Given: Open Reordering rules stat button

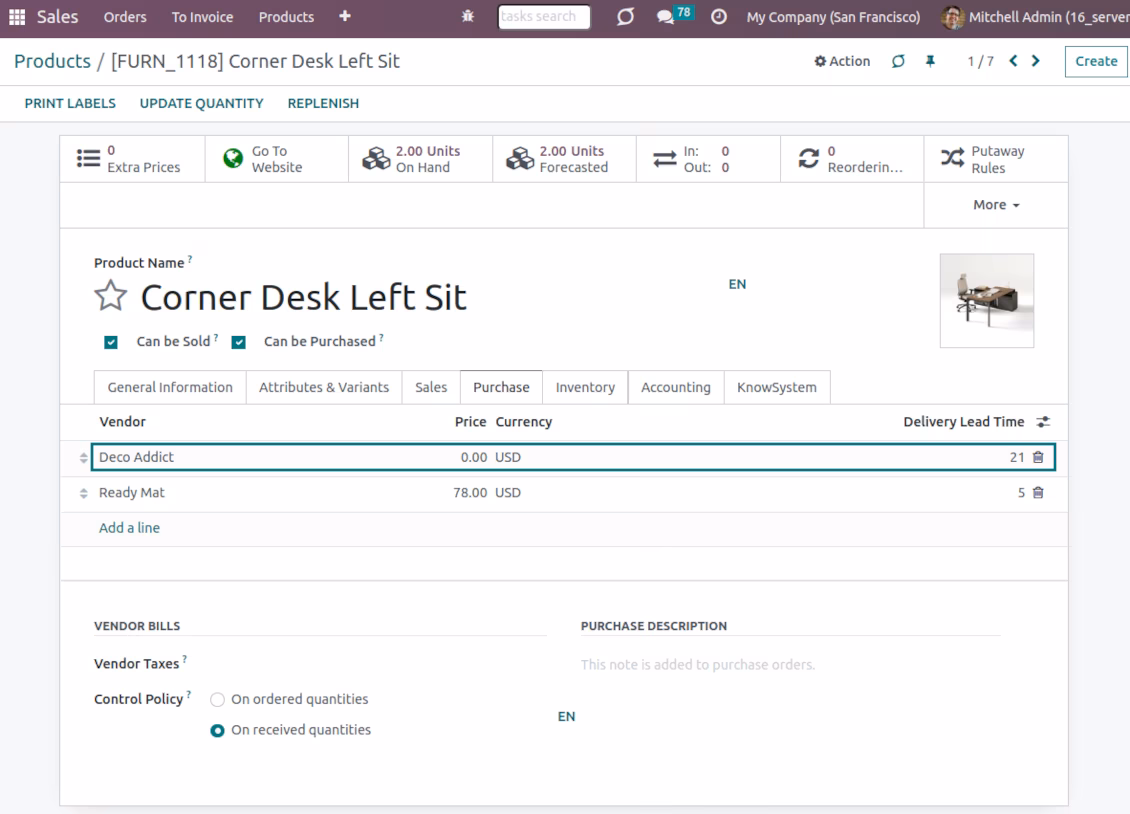Looking at the screenshot, I should (852, 159).
